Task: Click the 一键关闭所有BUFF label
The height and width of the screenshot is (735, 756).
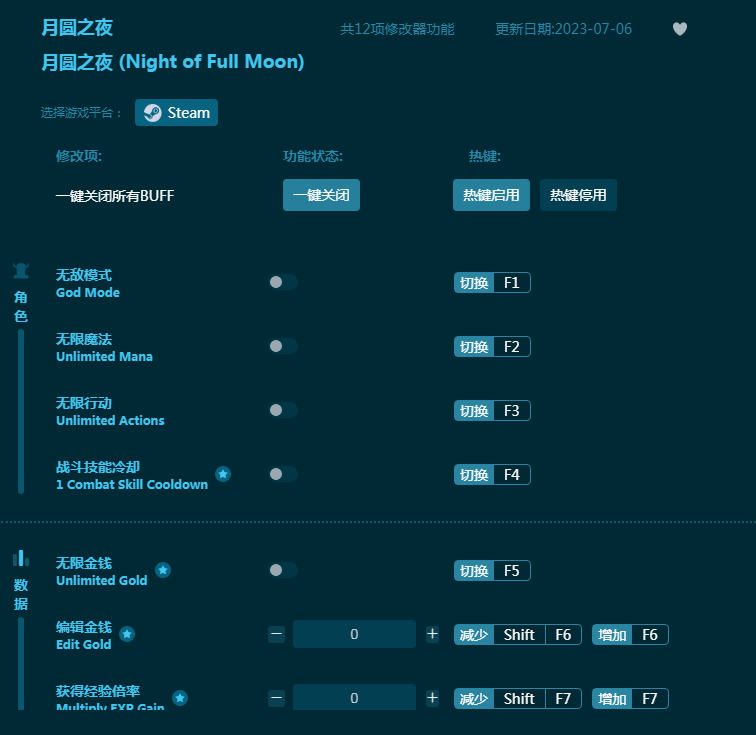Action: (x=115, y=196)
